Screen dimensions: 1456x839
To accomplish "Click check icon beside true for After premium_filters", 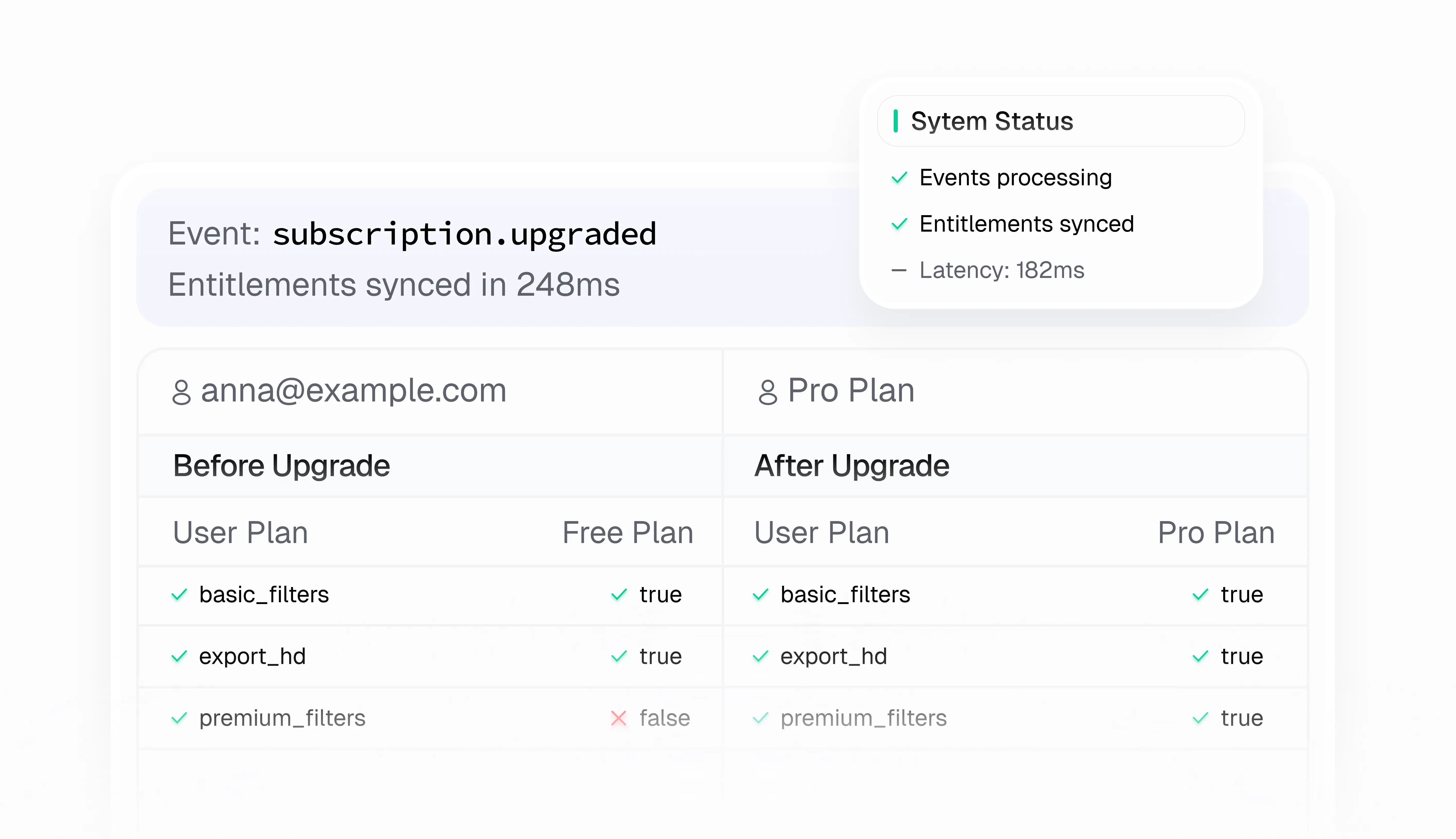I will coord(1200,718).
